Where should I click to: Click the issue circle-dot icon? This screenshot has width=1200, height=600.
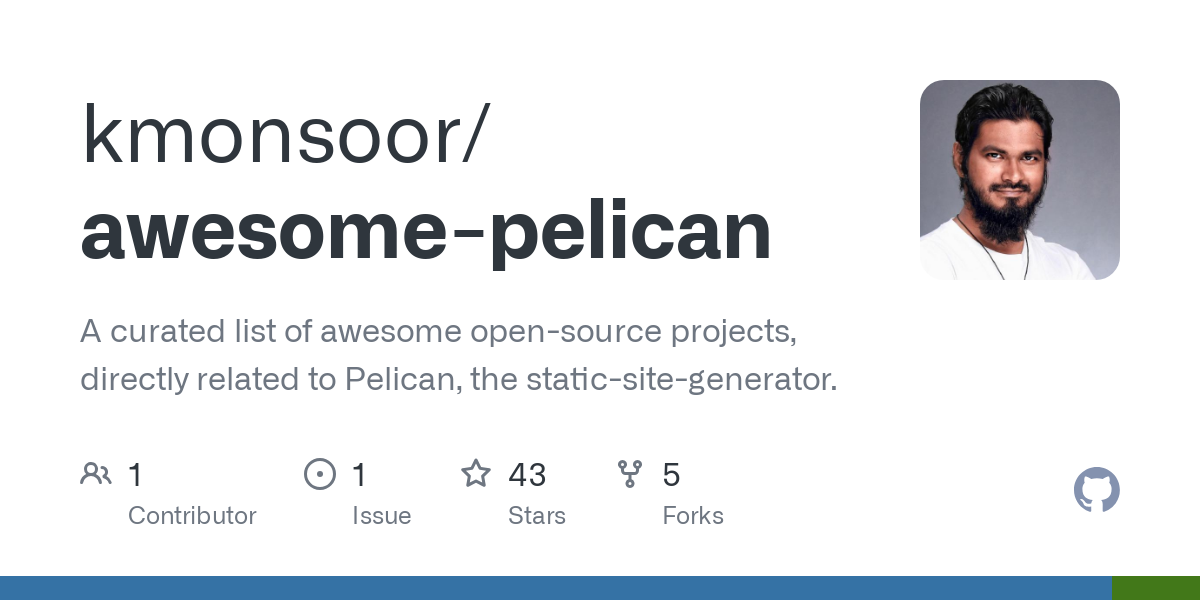(320, 474)
